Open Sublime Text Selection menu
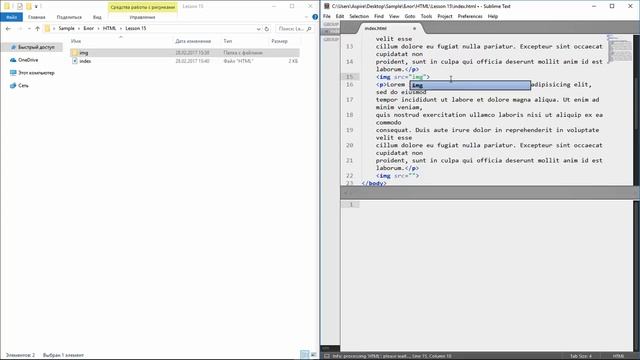This screenshot has height=360, width=640. (x=359, y=16)
